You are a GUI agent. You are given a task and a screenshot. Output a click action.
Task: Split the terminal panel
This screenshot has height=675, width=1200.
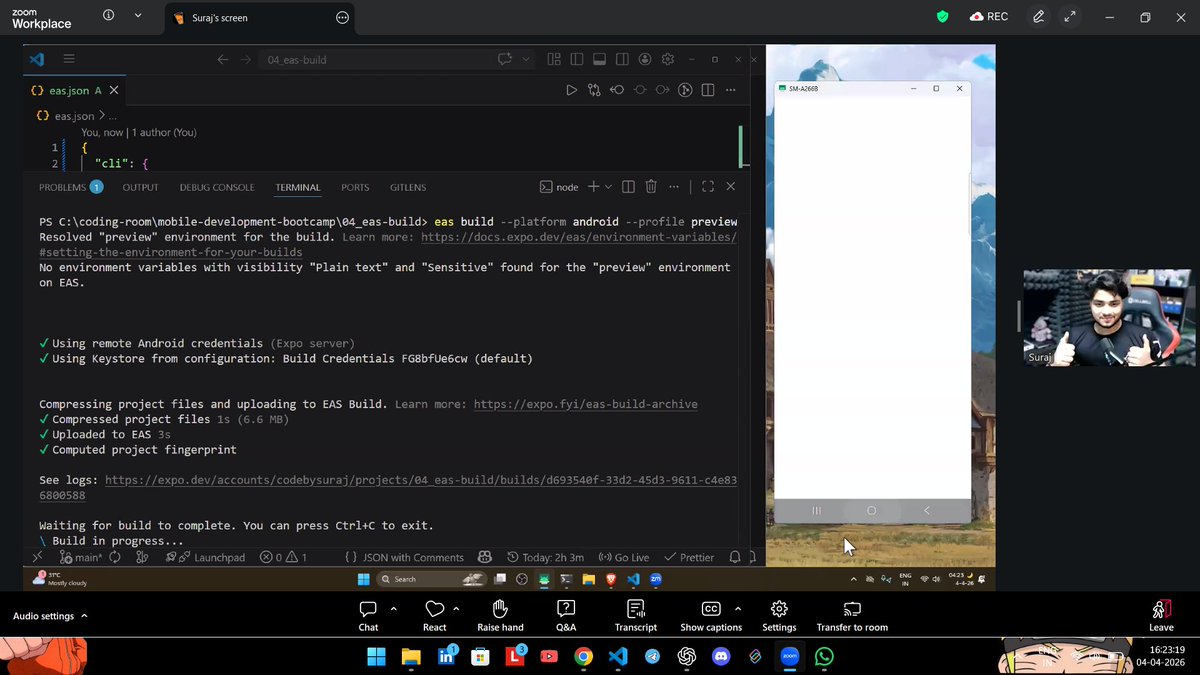click(628, 186)
